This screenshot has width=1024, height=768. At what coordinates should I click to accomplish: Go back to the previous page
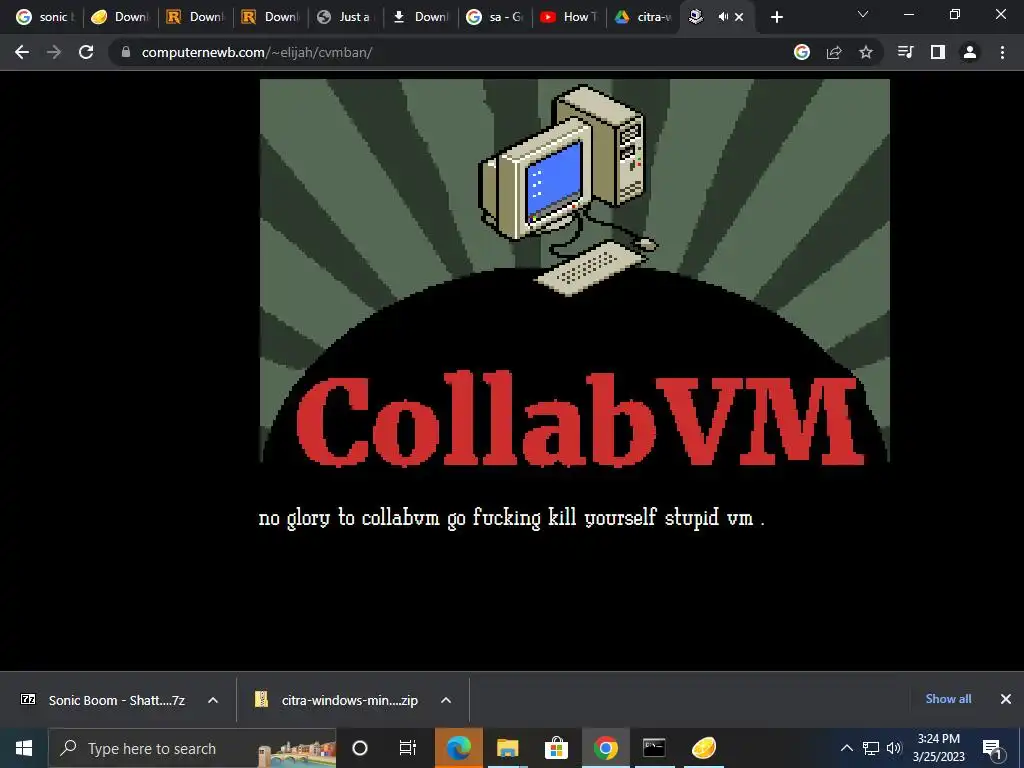pyautogui.click(x=22, y=52)
